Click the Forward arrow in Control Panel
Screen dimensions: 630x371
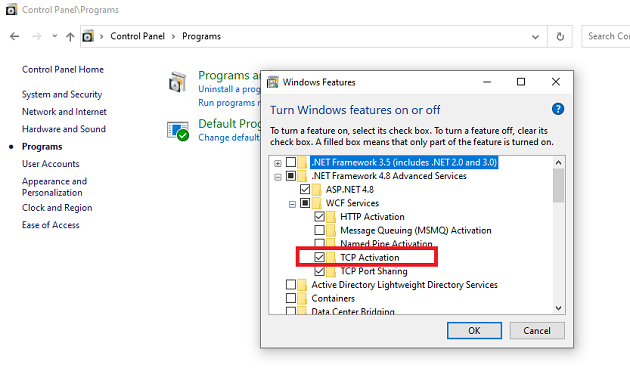(37, 37)
